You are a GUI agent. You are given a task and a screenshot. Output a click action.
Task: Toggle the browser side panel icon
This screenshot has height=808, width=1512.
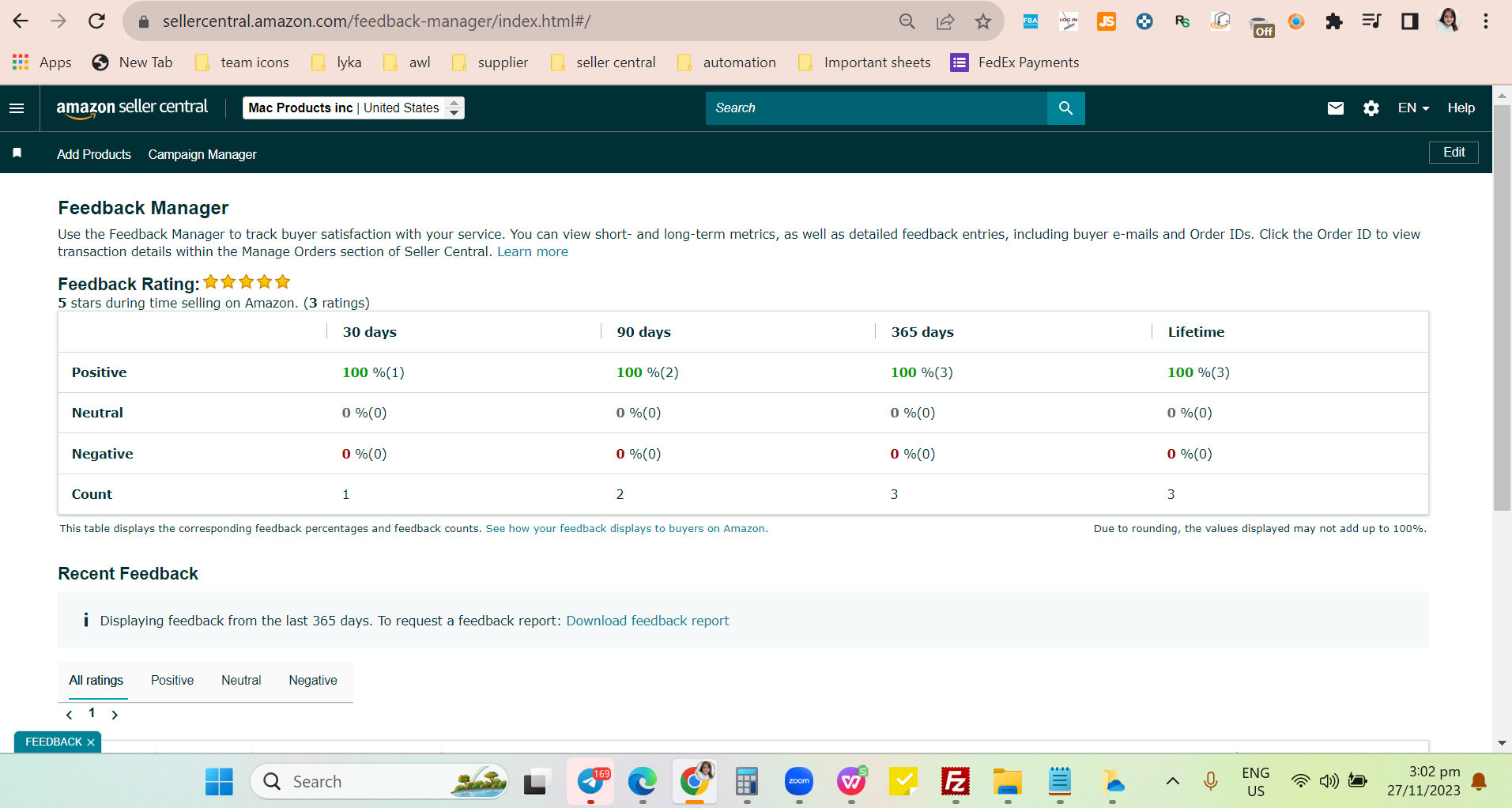coord(1410,21)
